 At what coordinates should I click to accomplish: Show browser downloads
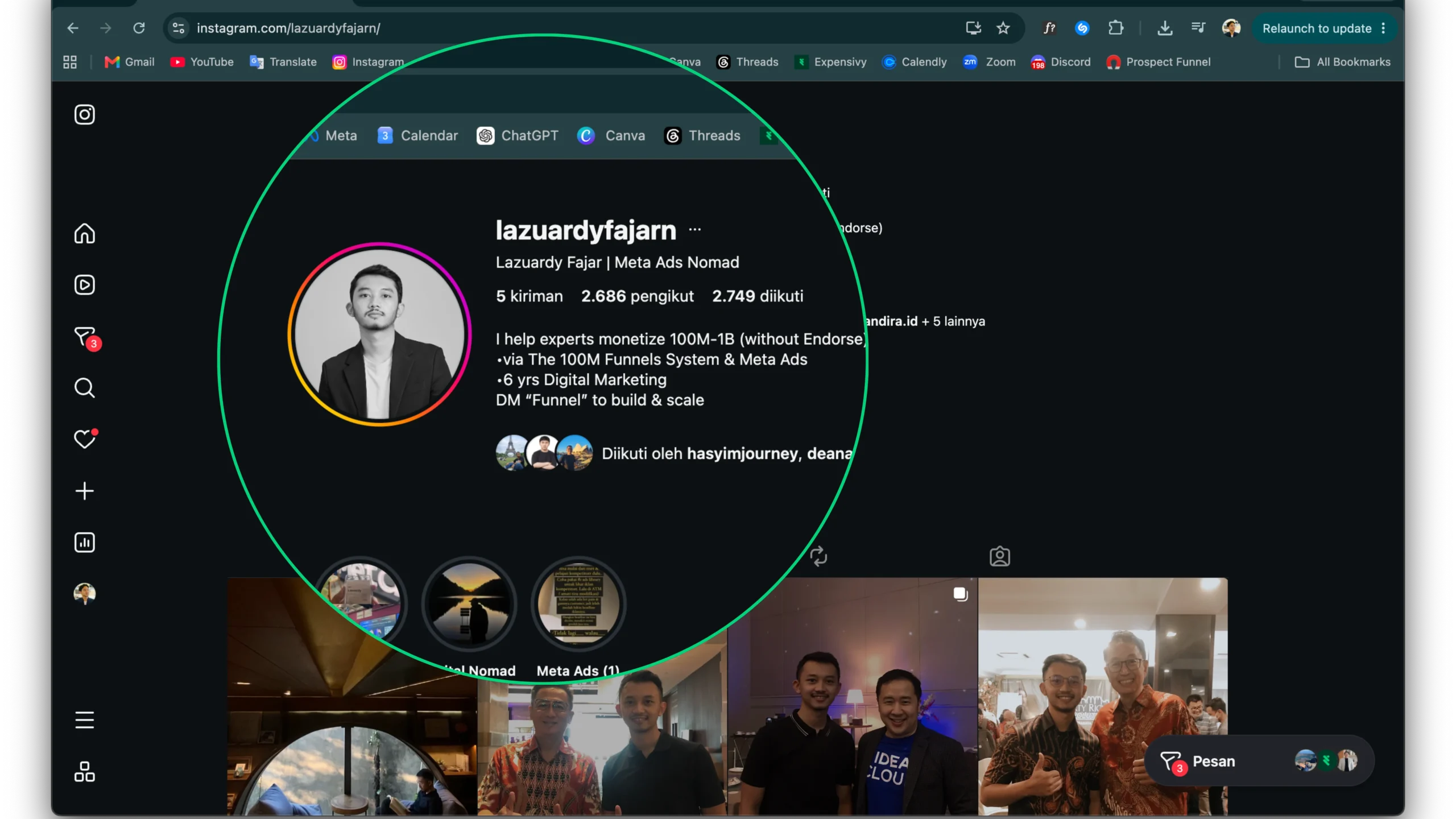(1165, 28)
